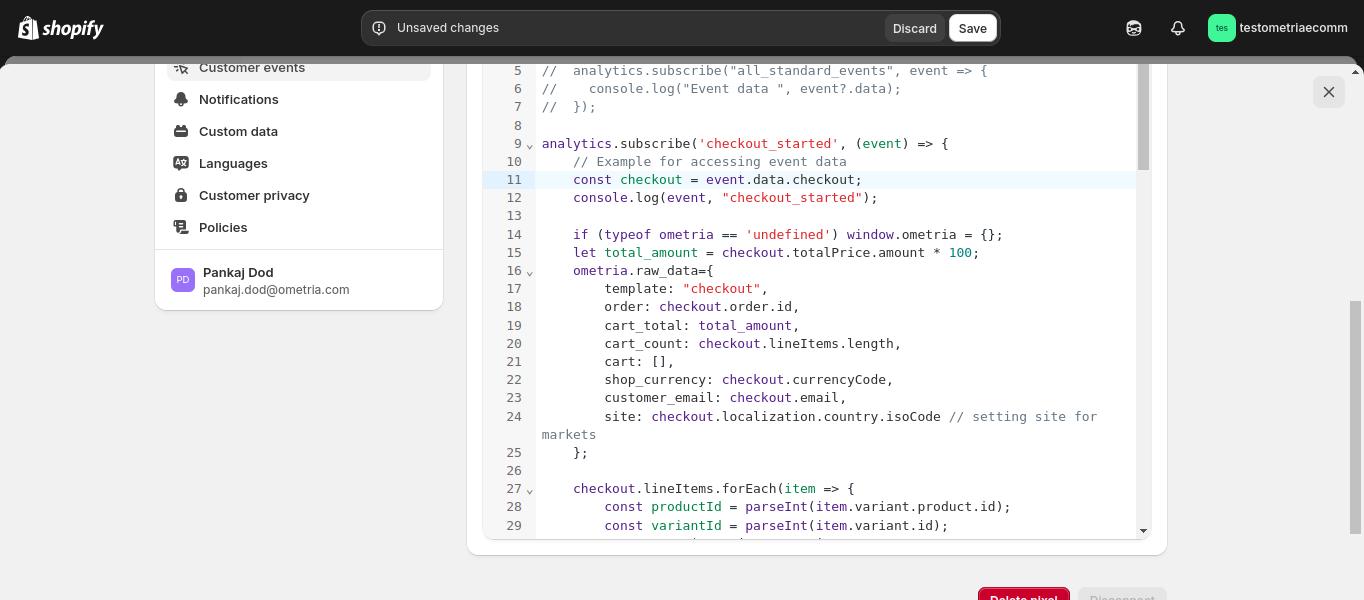
Task: Open the notifications bell in the top bar
Action: 1178,28
